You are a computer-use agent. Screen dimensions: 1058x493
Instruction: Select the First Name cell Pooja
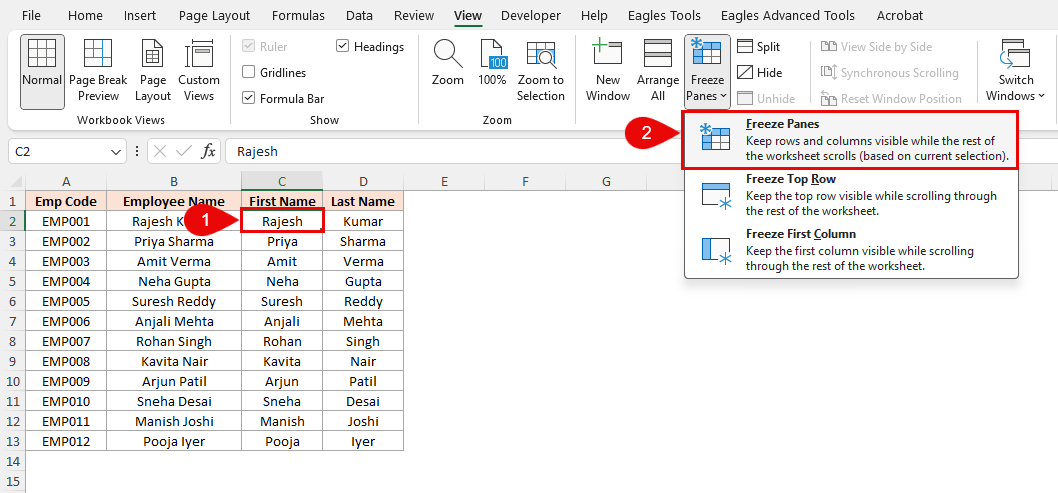click(282, 442)
